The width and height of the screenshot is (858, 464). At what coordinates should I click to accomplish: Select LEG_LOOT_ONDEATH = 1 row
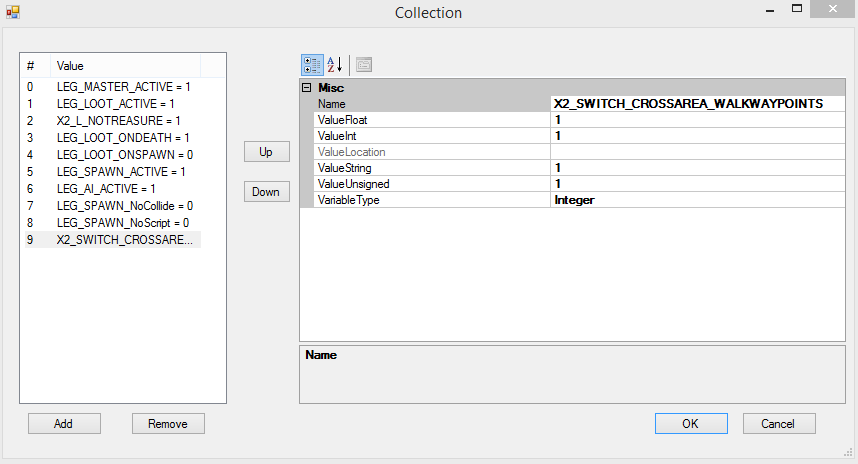click(x=113, y=137)
